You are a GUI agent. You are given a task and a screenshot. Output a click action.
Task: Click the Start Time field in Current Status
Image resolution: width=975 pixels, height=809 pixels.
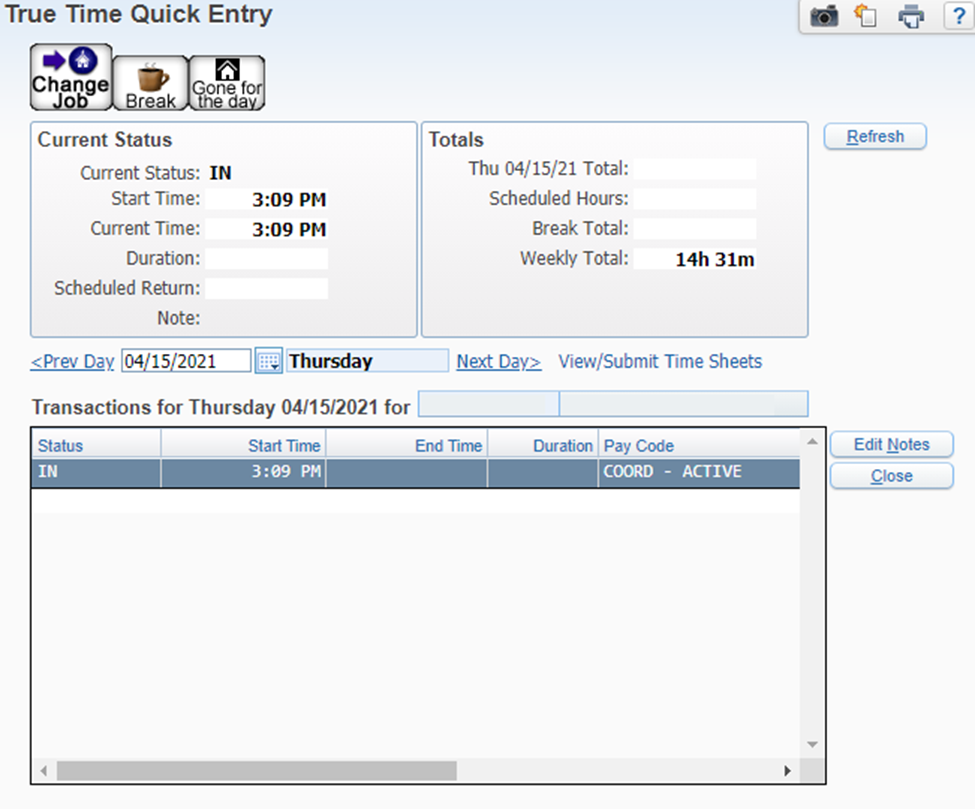tap(266, 200)
